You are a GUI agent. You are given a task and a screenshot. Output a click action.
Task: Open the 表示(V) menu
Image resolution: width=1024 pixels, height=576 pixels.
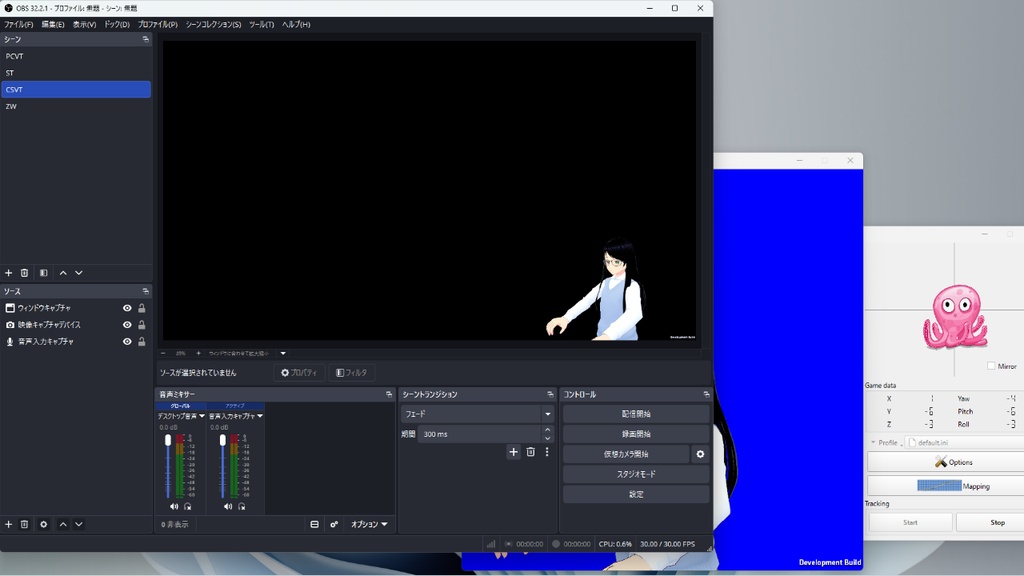click(x=84, y=24)
